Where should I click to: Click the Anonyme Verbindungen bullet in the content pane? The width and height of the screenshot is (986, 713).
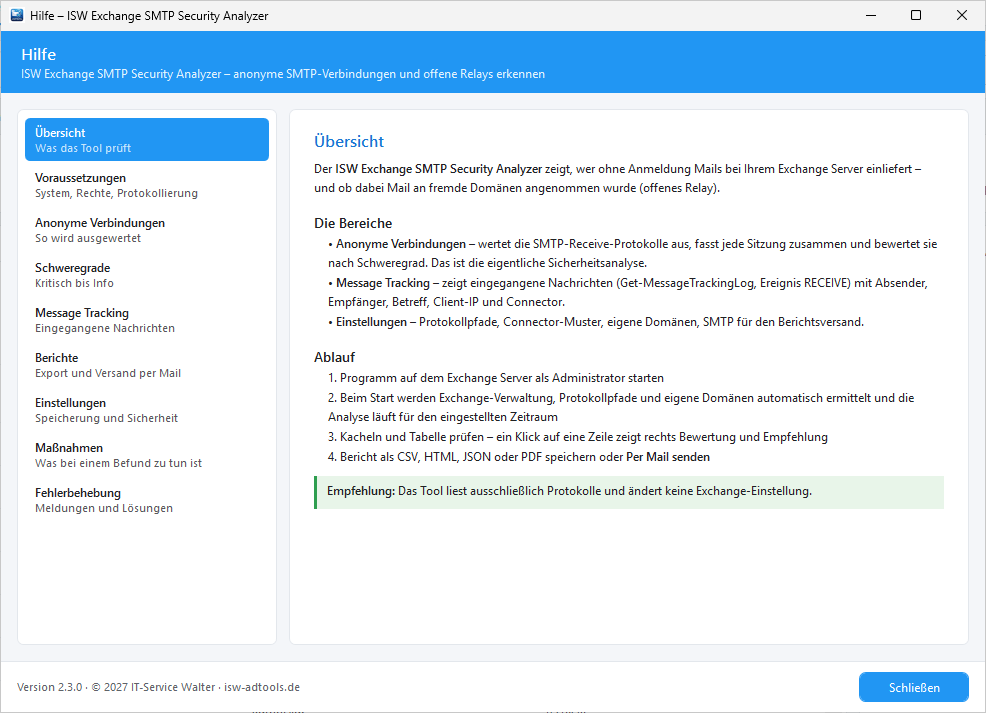point(633,253)
